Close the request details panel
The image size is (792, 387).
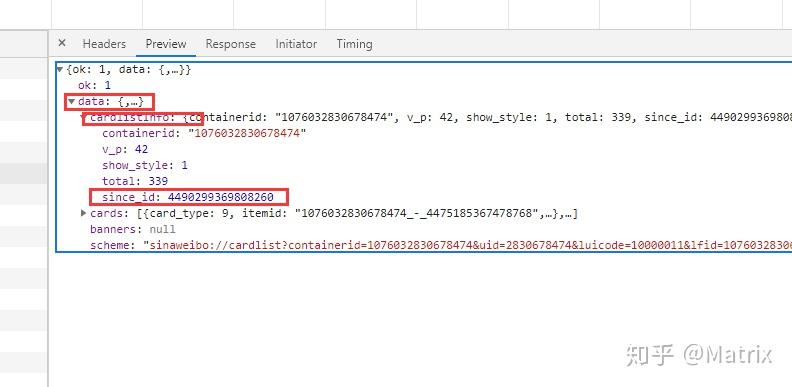[x=62, y=43]
